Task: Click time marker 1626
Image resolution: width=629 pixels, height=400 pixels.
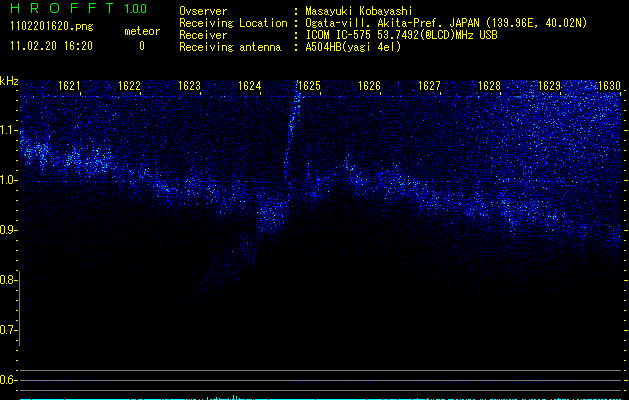Action: pos(369,85)
